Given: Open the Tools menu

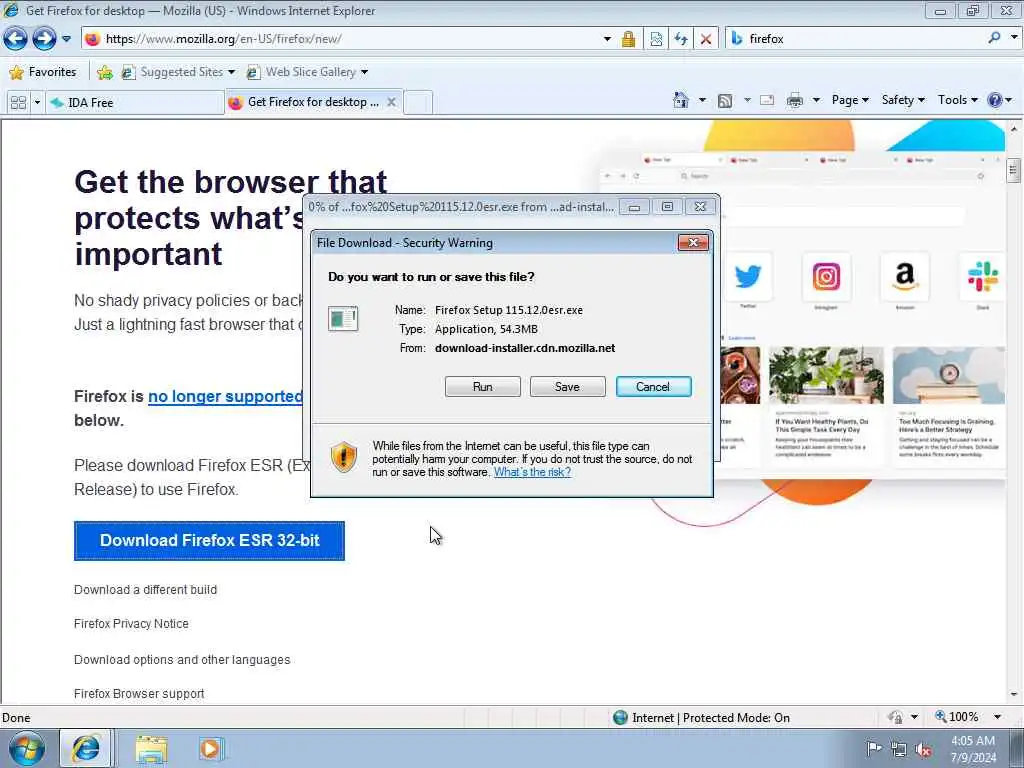Looking at the screenshot, I should 957,100.
